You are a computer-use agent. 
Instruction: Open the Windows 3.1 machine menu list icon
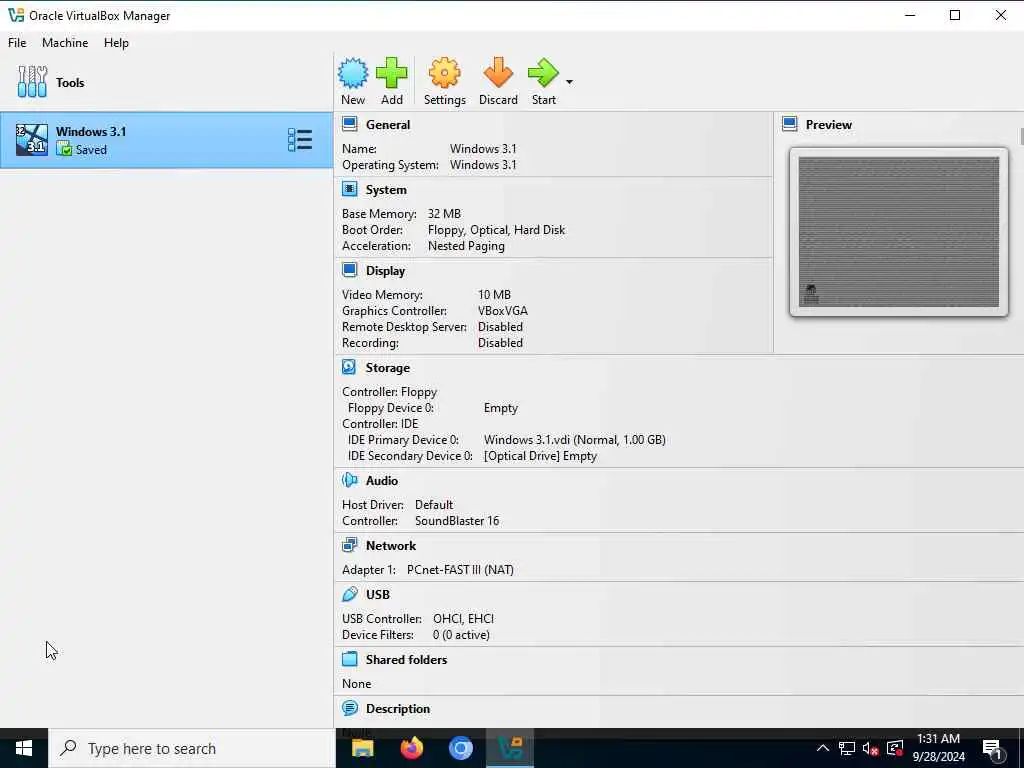coord(300,140)
